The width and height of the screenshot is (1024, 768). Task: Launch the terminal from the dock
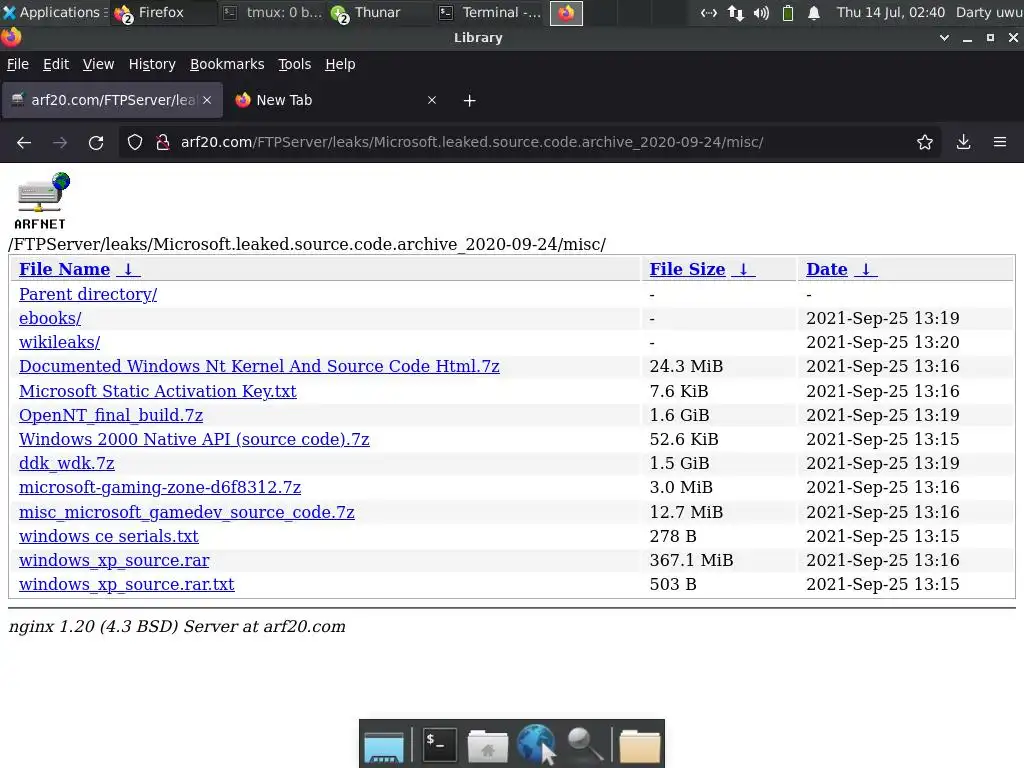point(440,744)
